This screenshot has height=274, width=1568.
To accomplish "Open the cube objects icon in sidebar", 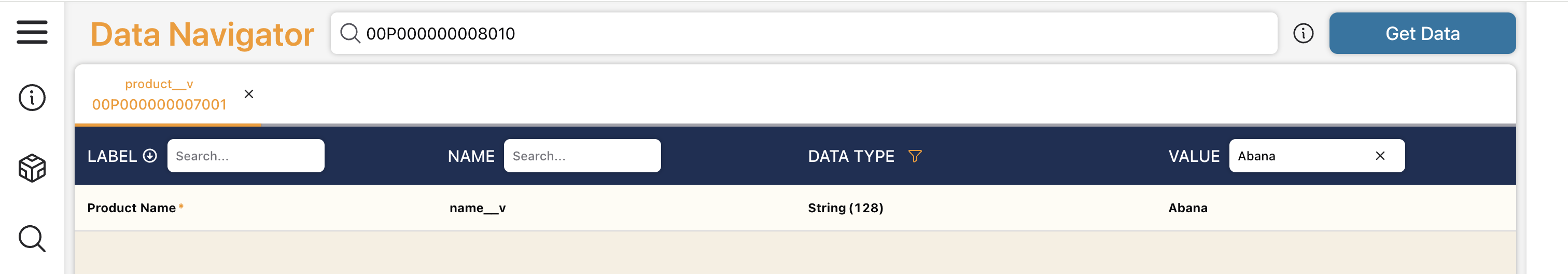I will pos(32,168).
